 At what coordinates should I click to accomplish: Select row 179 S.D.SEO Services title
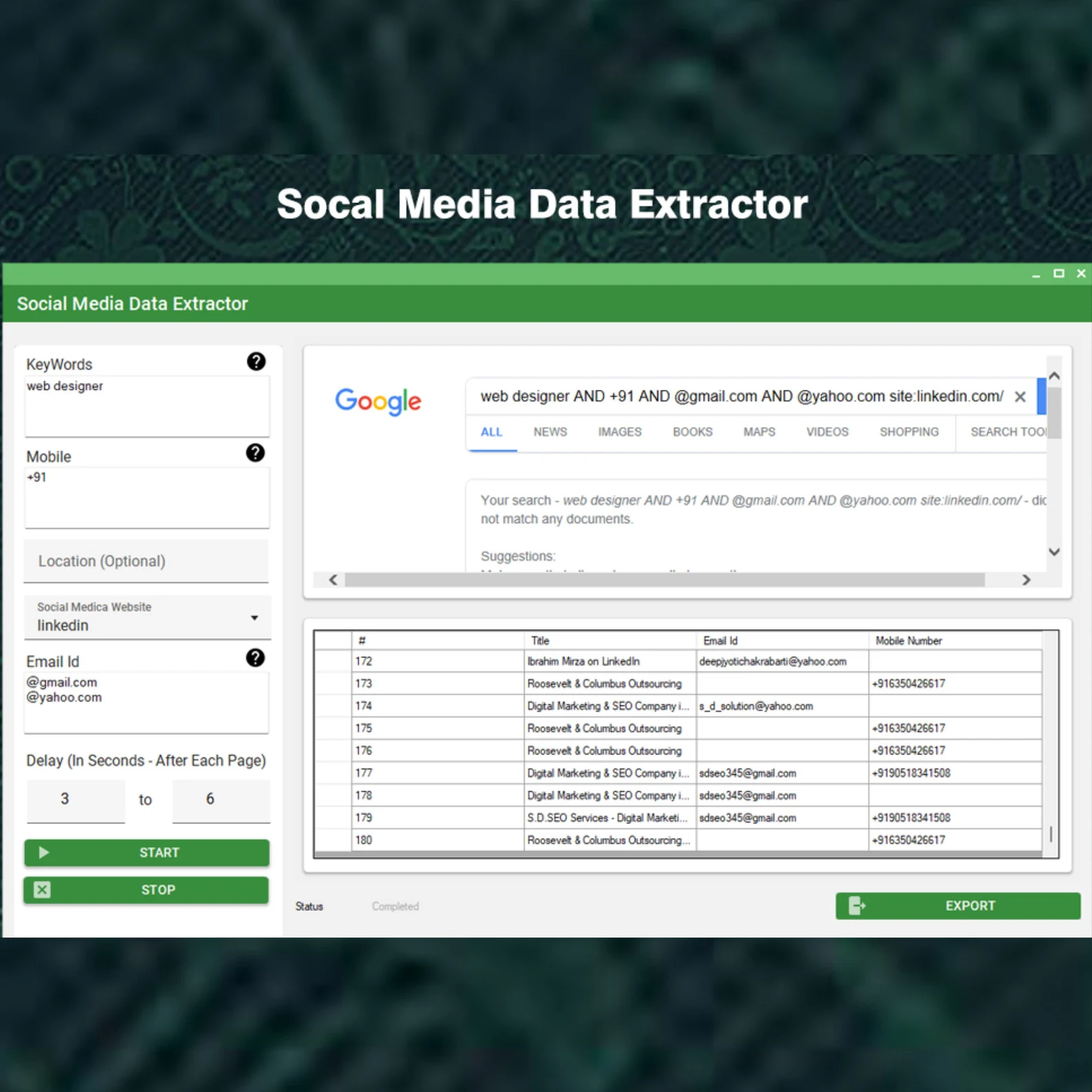pyautogui.click(x=610, y=818)
